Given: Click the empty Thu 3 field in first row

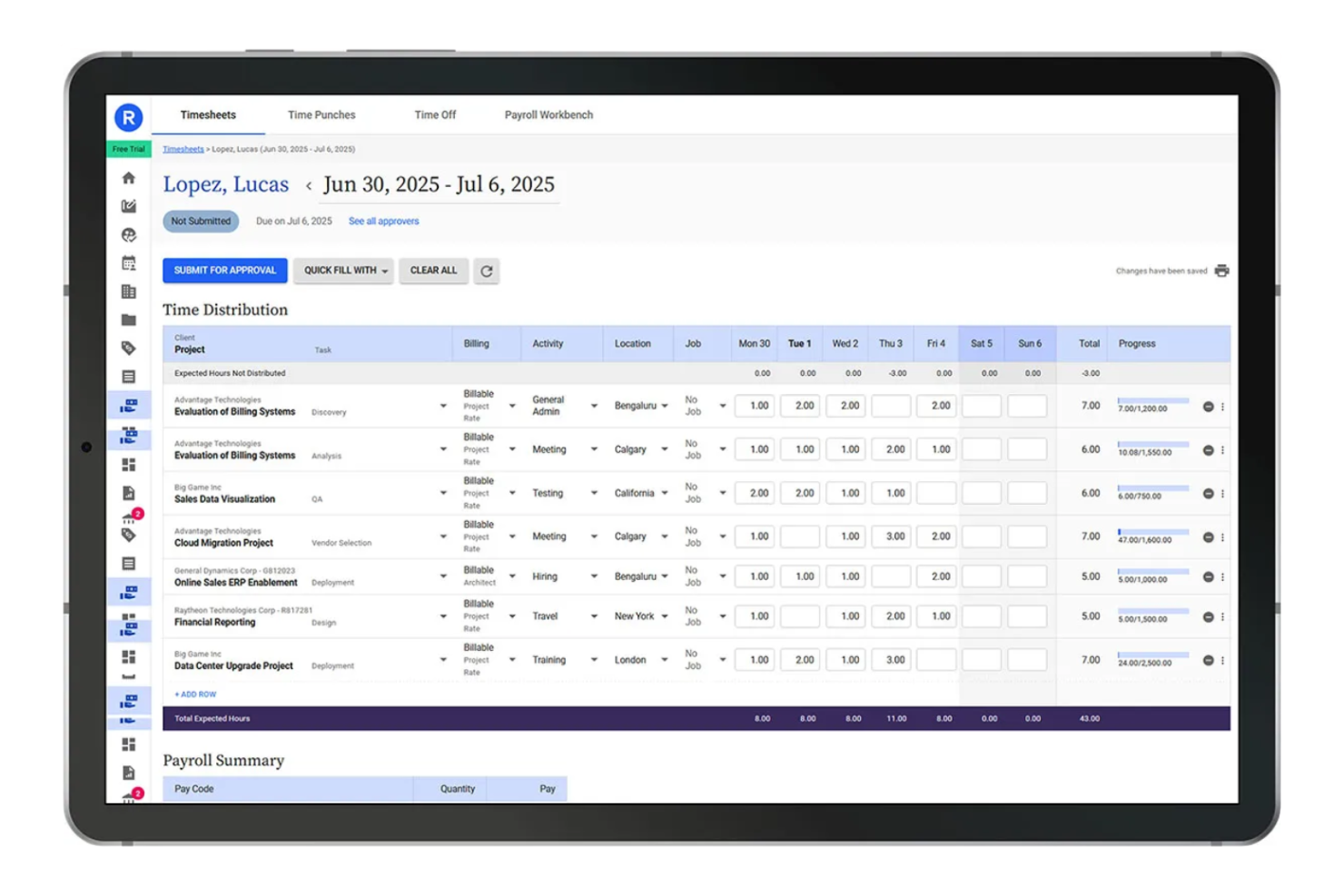Looking at the screenshot, I should click(890, 406).
